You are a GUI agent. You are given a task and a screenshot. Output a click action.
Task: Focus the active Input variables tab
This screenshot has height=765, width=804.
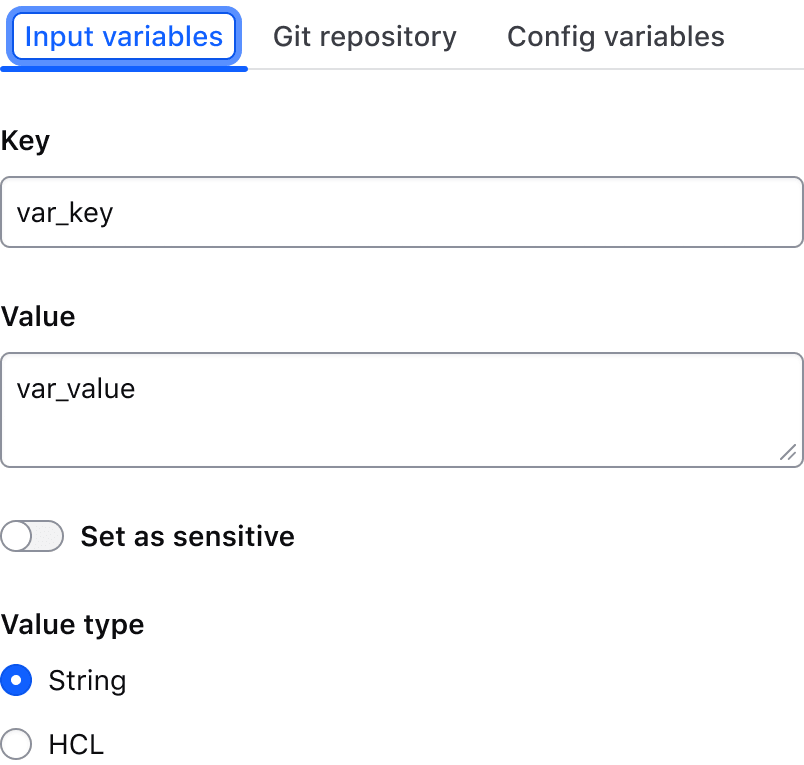(123, 36)
